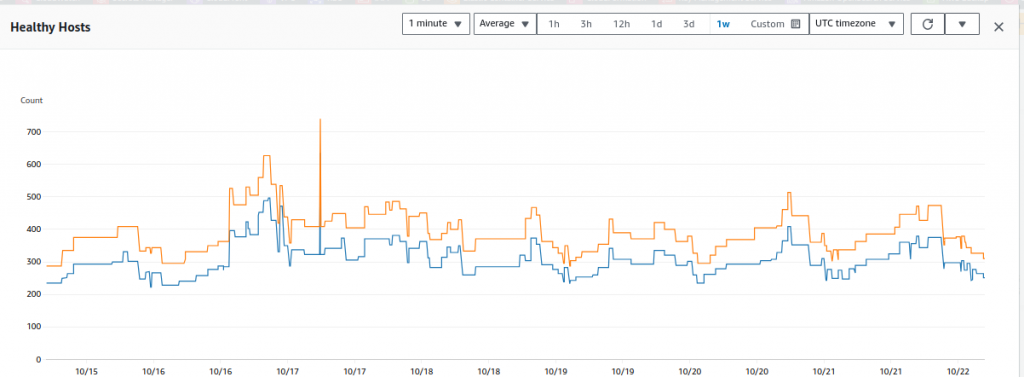Select the 3h time range
This screenshot has height=377, width=1024.
[x=586, y=24]
